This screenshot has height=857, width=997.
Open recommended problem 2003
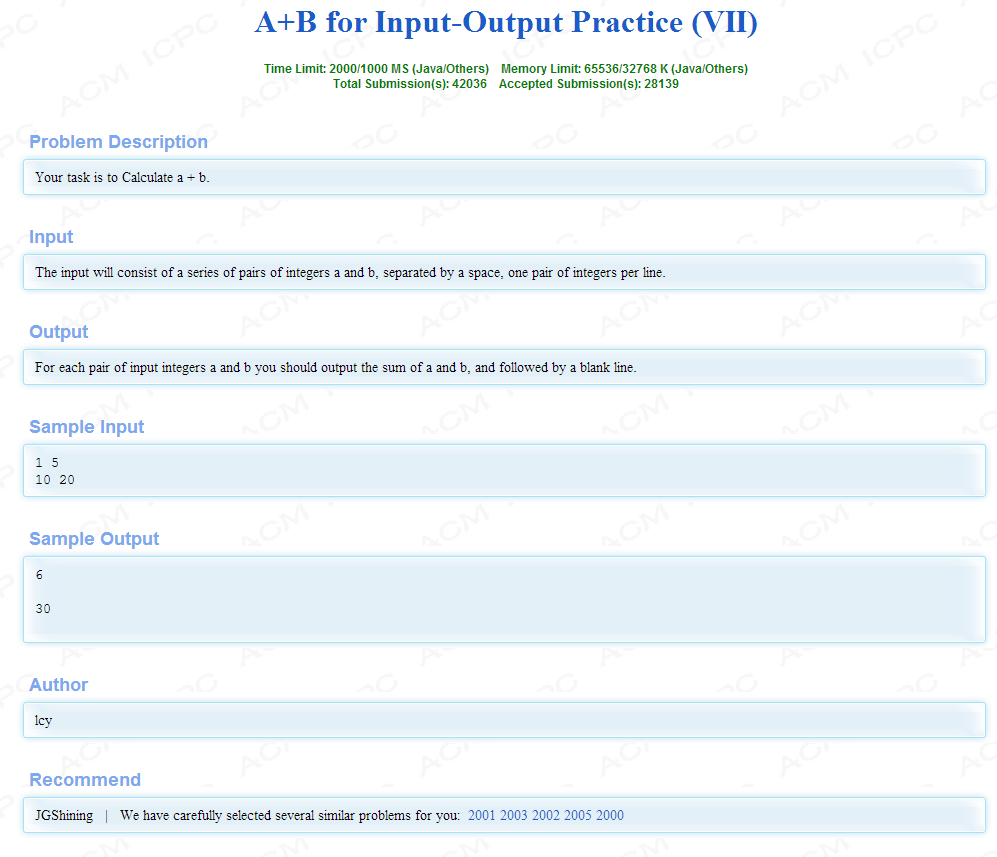(x=513, y=815)
